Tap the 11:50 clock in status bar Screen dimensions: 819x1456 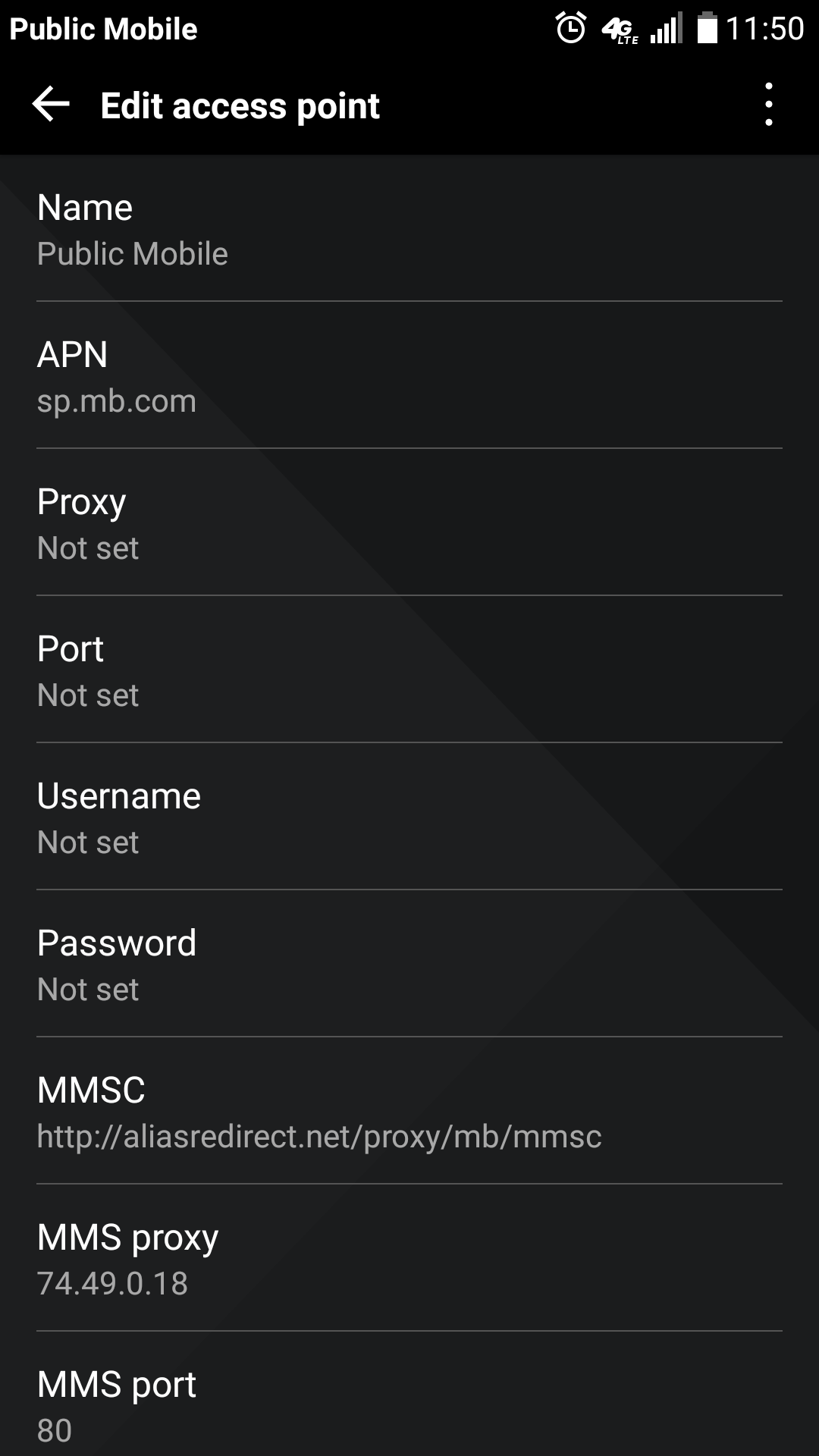764,29
